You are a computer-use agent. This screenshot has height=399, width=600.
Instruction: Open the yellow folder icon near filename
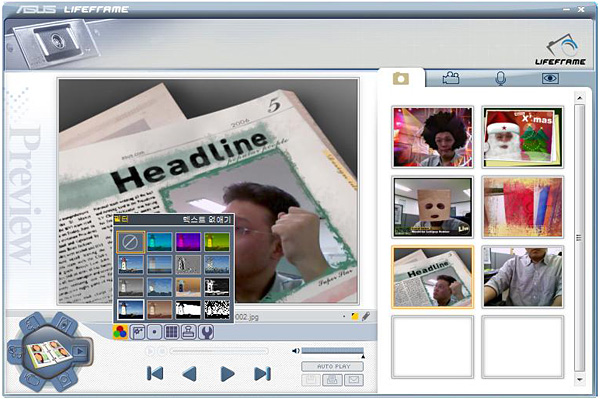point(355,316)
